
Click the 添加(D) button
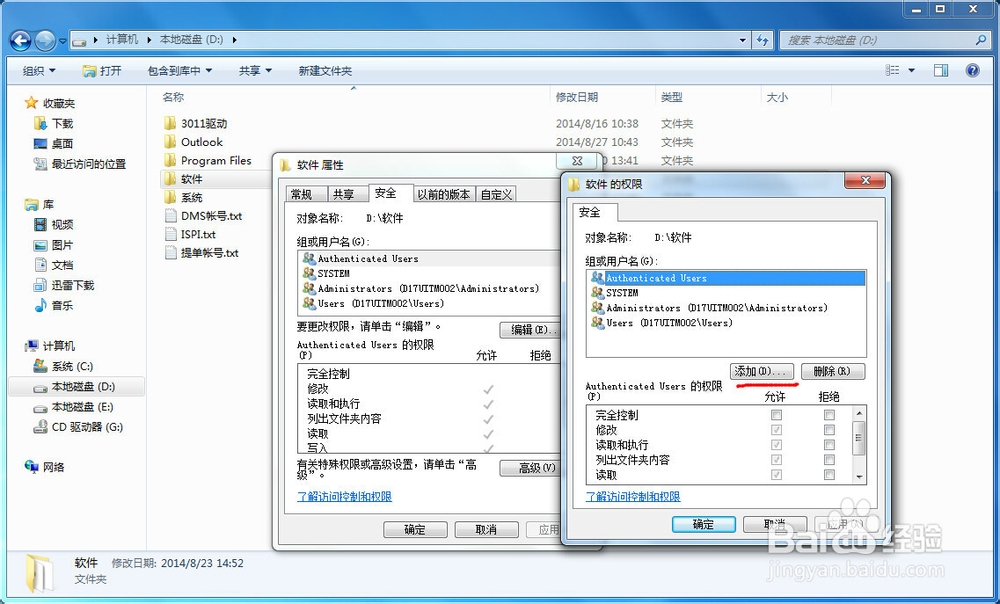point(763,371)
